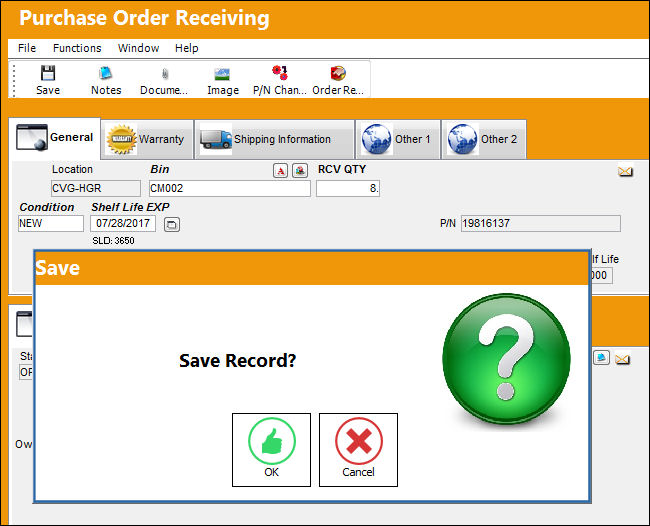The height and width of the screenshot is (526, 650).
Task: Open the Help menu
Action: (187, 48)
